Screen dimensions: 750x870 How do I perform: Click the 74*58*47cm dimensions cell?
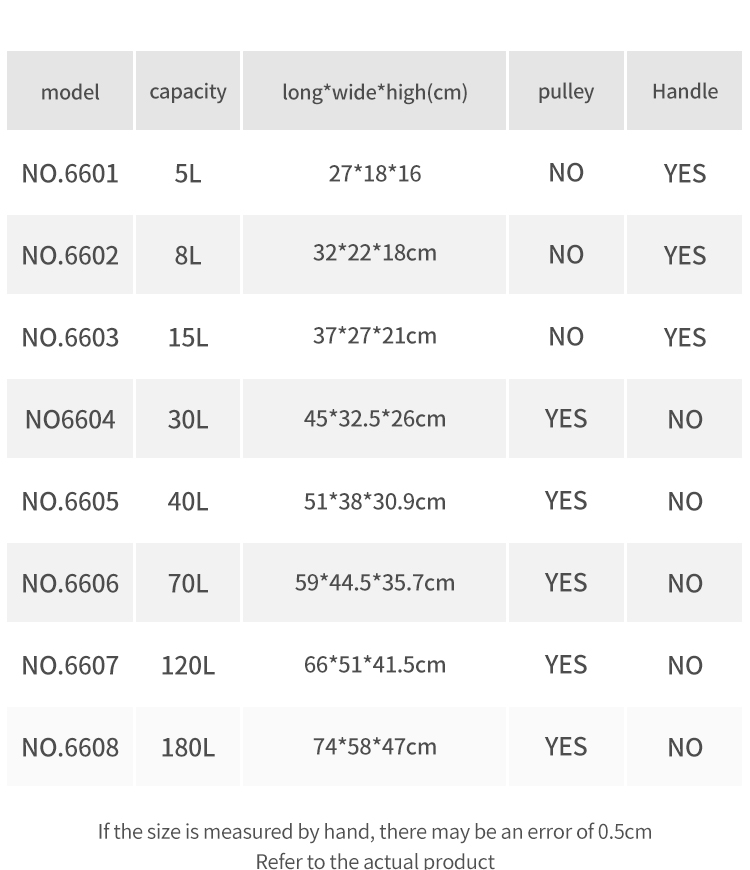point(375,746)
